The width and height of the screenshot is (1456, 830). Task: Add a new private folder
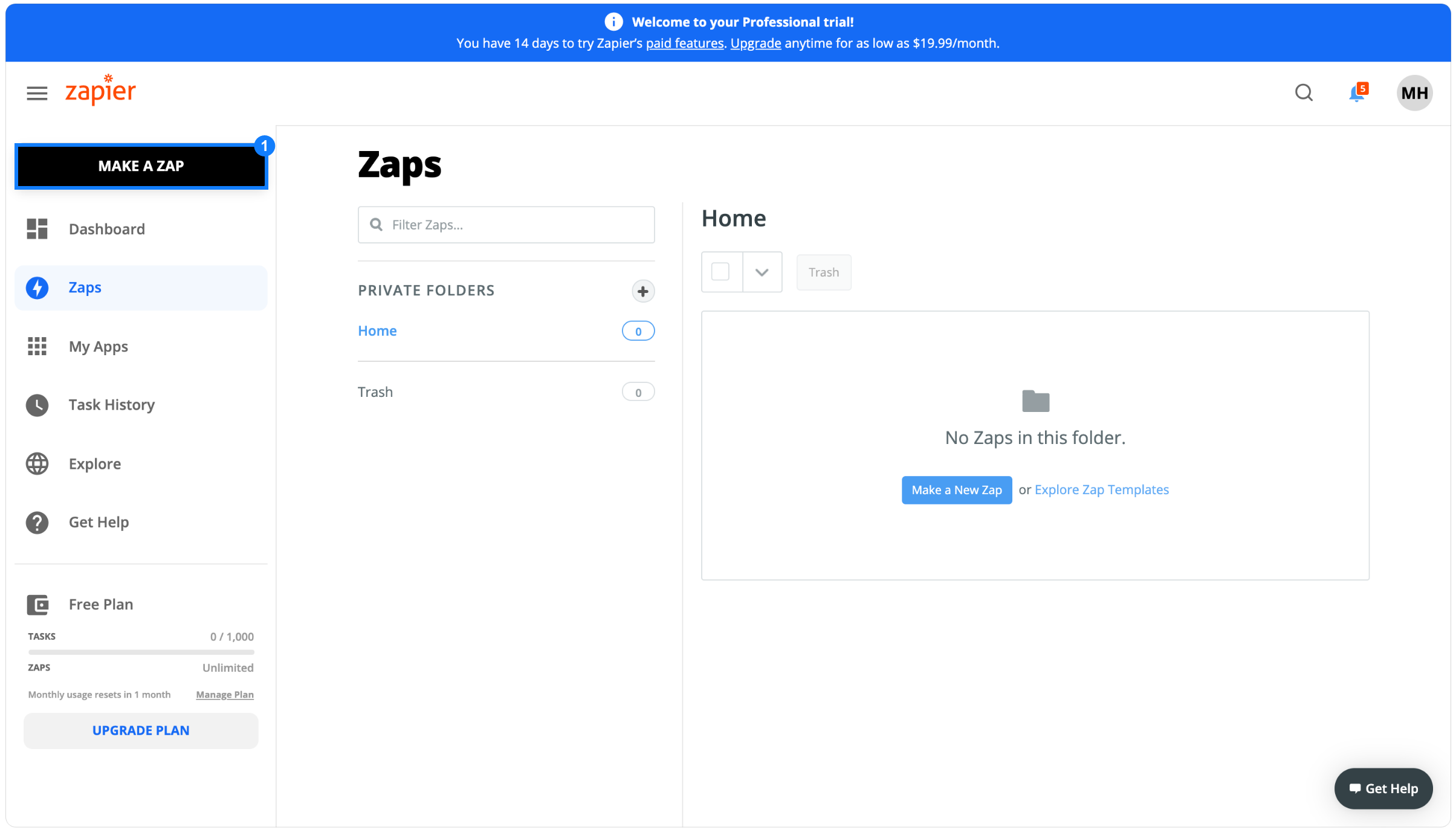pyautogui.click(x=643, y=291)
